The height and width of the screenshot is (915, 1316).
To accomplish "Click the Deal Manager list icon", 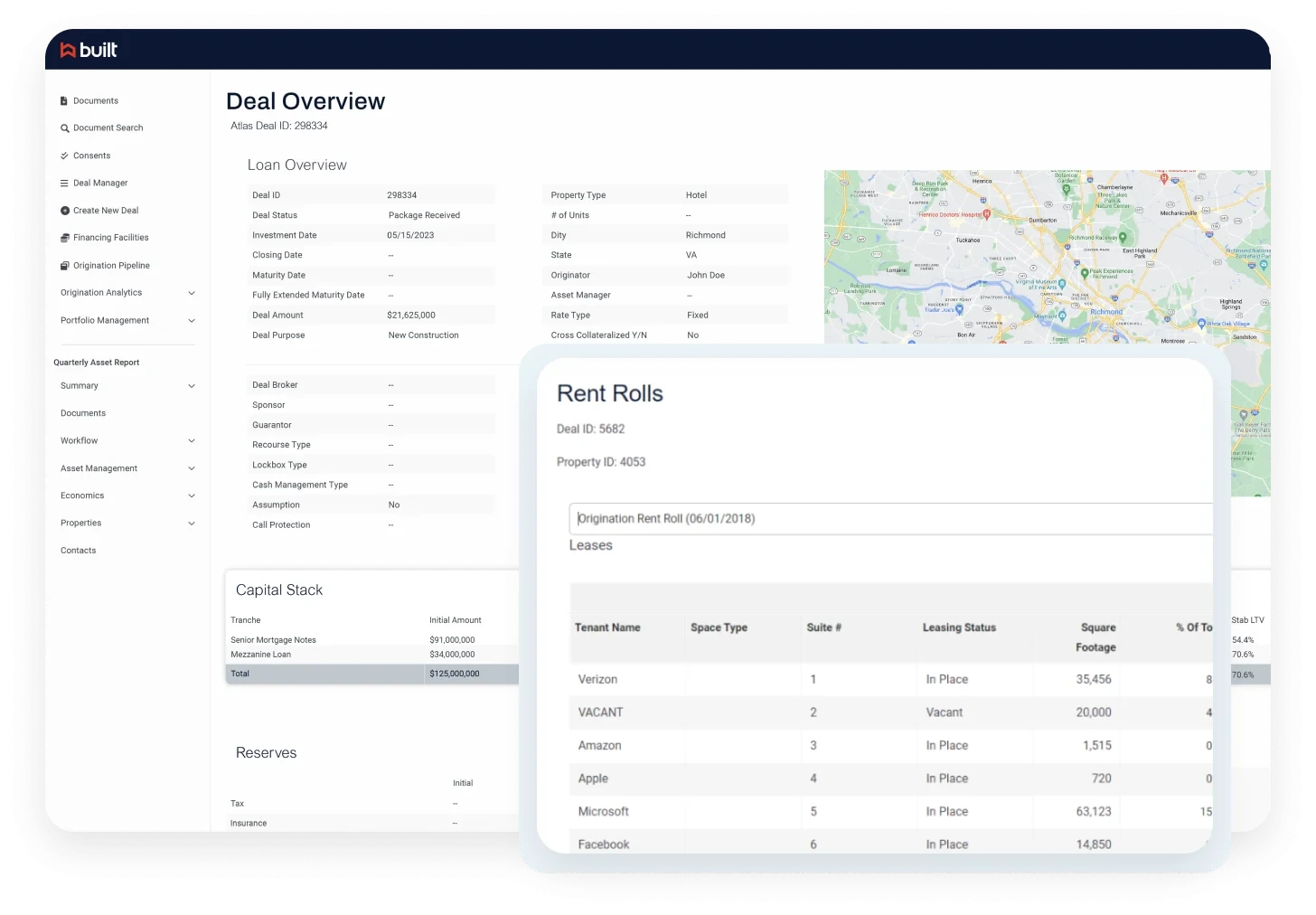I will [x=64, y=184].
